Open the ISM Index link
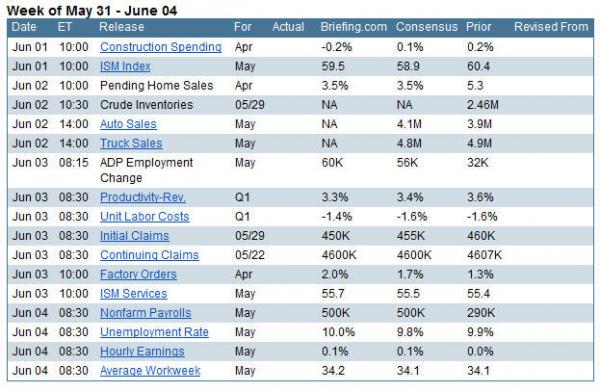The height and width of the screenshot is (392, 600). [x=125, y=66]
